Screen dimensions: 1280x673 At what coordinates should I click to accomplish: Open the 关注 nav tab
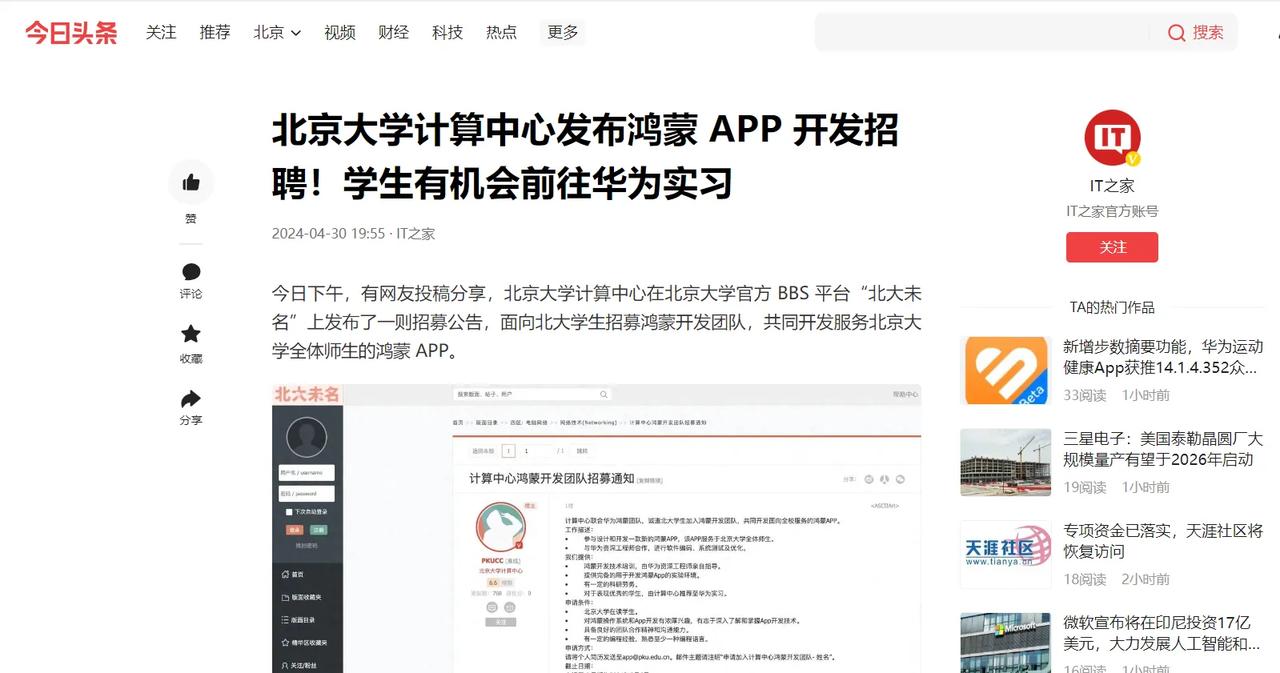point(161,33)
